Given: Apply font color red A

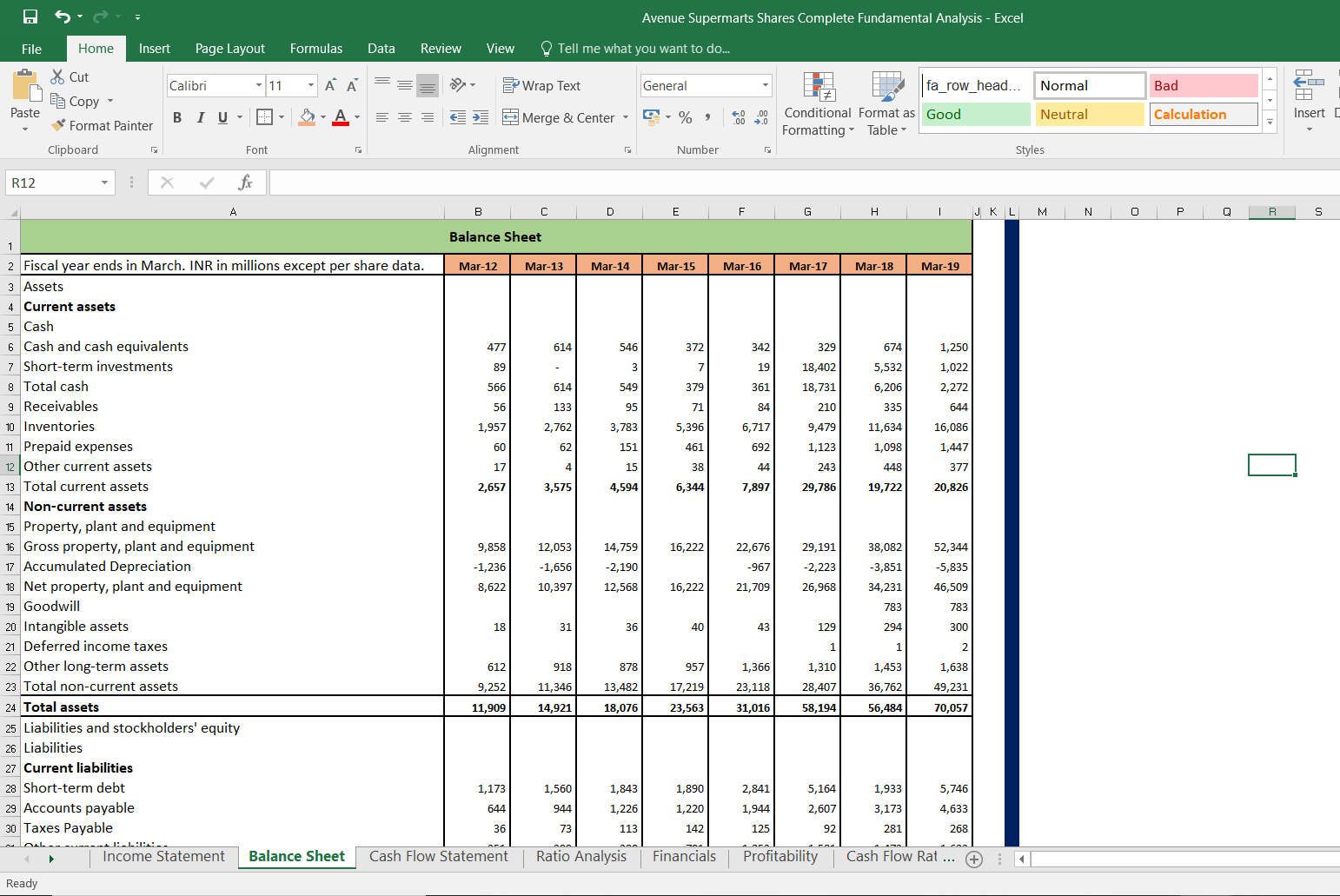Looking at the screenshot, I should click(x=341, y=116).
